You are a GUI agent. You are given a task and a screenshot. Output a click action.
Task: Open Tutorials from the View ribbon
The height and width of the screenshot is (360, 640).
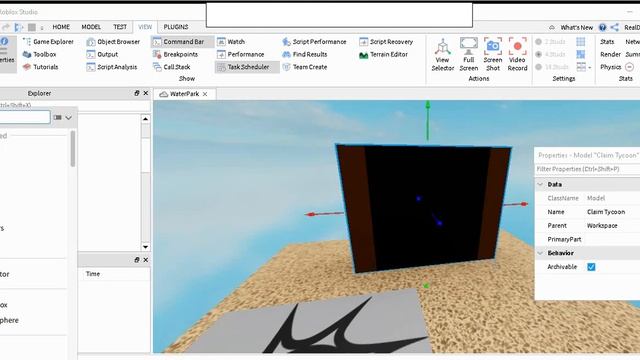pyautogui.click(x=40, y=67)
